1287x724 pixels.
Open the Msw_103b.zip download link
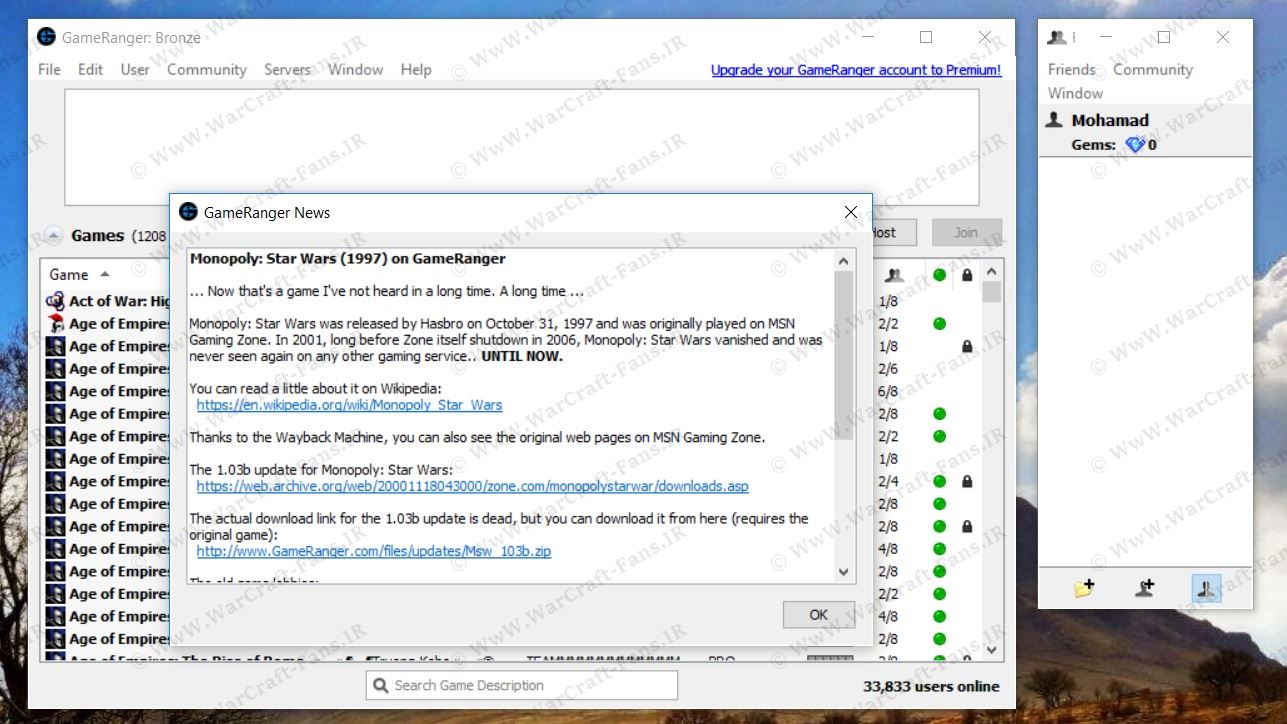[374, 551]
